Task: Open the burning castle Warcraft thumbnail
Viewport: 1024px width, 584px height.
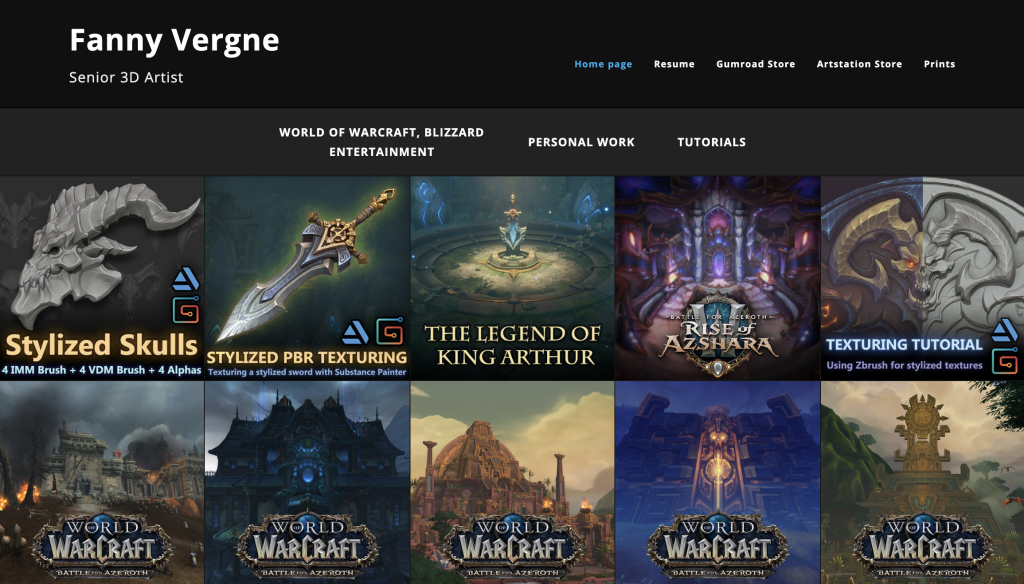Action: tap(102, 483)
